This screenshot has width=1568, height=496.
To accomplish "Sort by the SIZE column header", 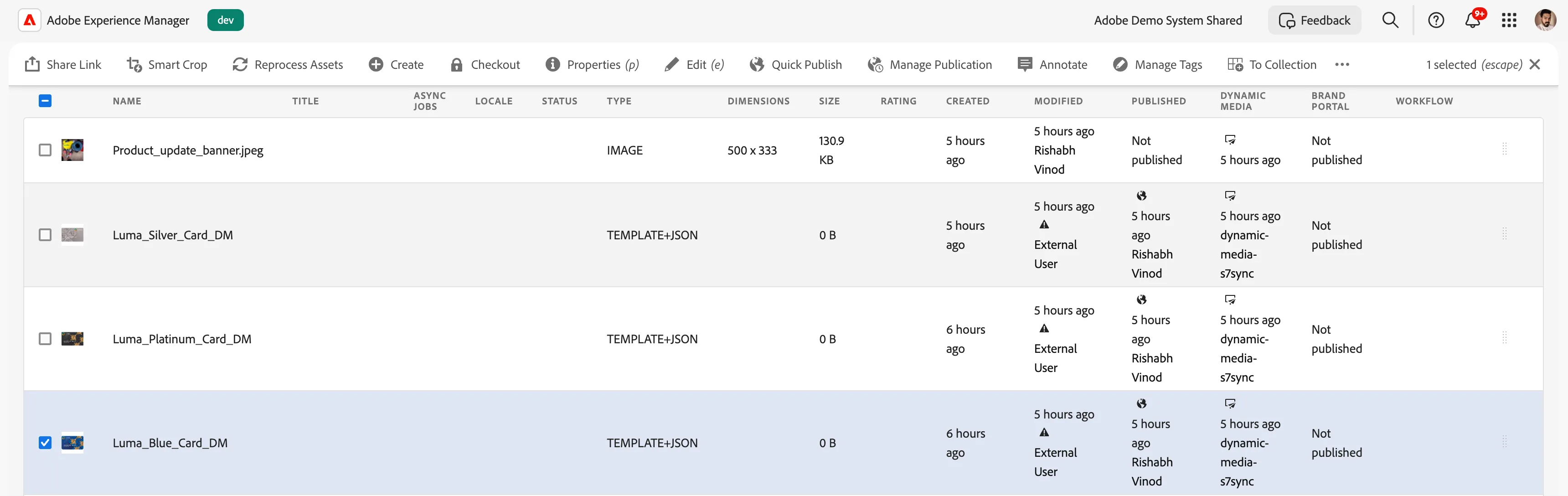I will pyautogui.click(x=829, y=101).
